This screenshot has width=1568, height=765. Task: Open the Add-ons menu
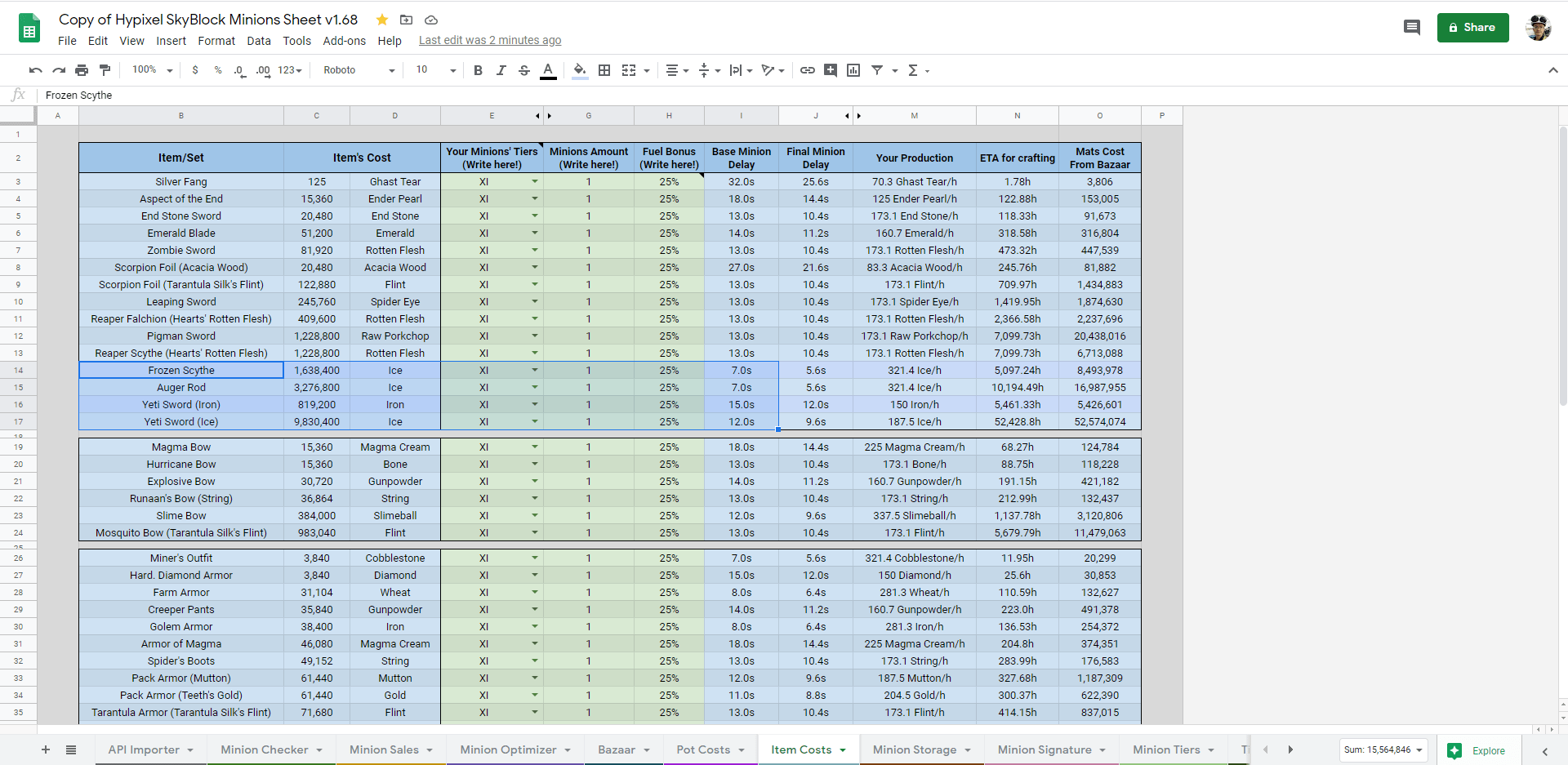[x=345, y=41]
